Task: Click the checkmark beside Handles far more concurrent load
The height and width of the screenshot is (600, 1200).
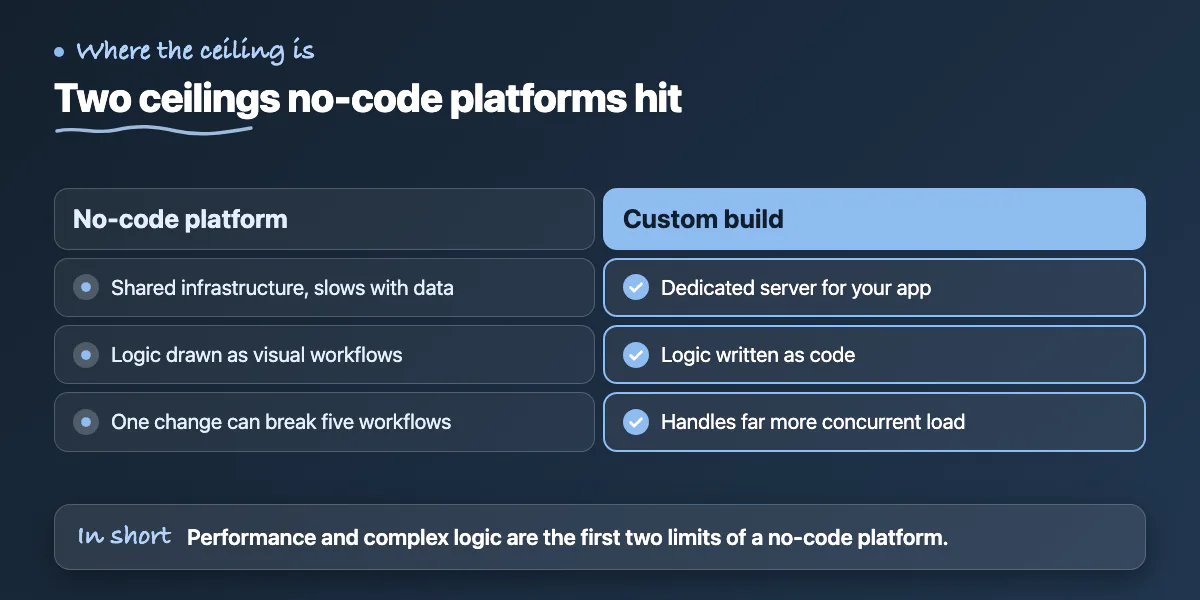Action: (636, 422)
